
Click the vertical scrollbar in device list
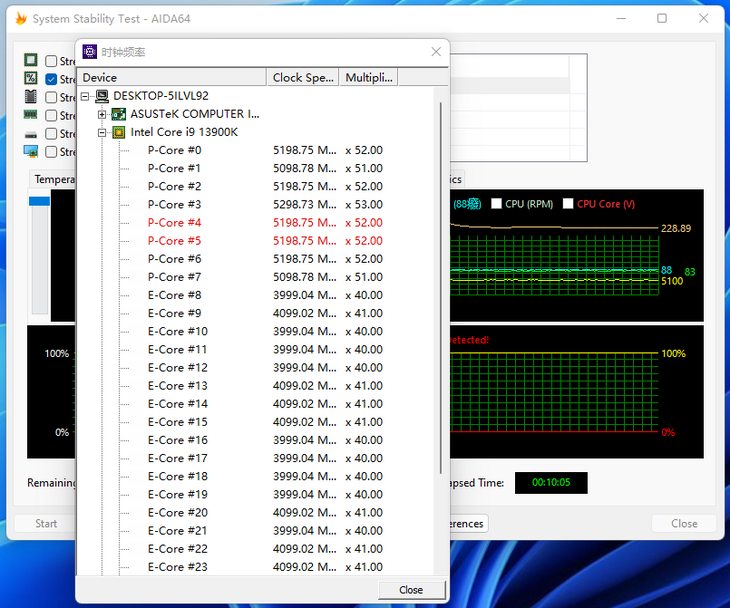(440, 288)
